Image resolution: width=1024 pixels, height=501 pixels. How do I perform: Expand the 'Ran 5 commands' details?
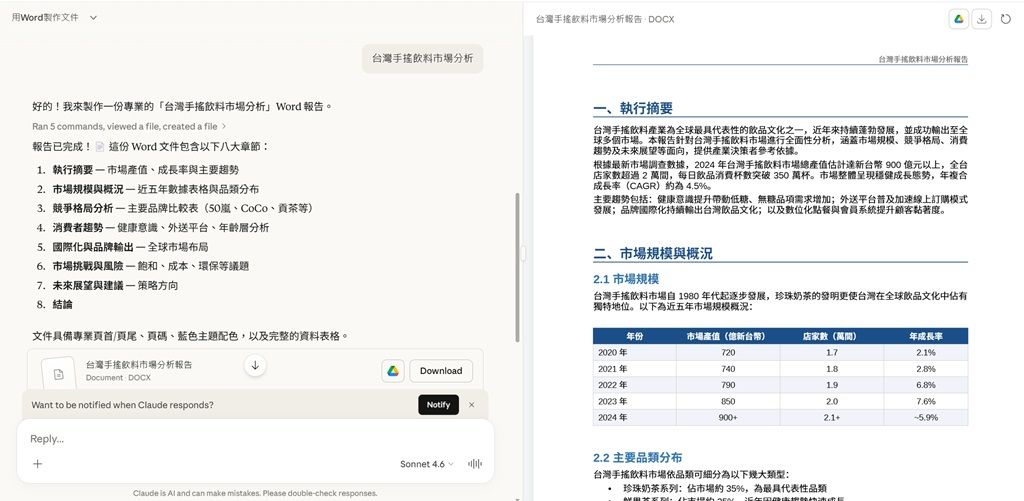[129, 126]
